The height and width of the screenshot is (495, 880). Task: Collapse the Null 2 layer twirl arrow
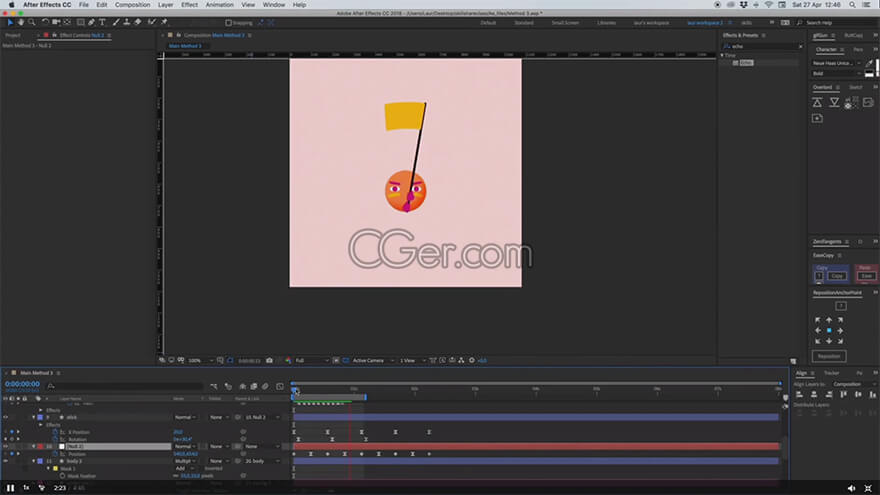[34, 447]
